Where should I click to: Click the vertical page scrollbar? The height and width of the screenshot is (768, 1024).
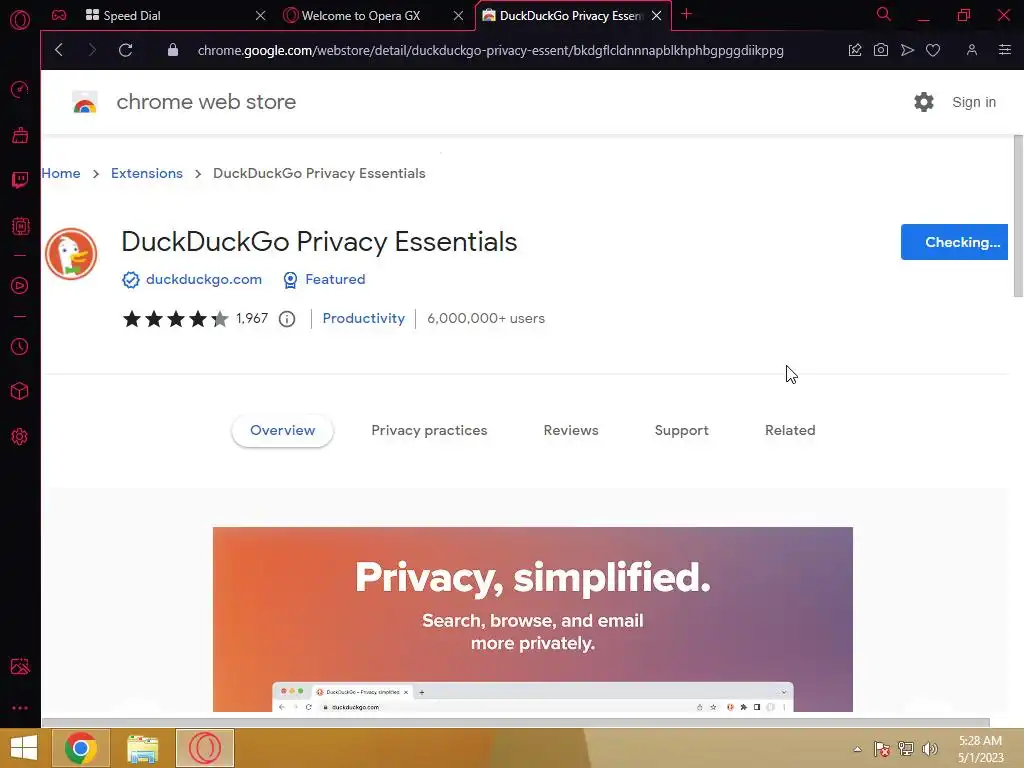tap(1018, 216)
